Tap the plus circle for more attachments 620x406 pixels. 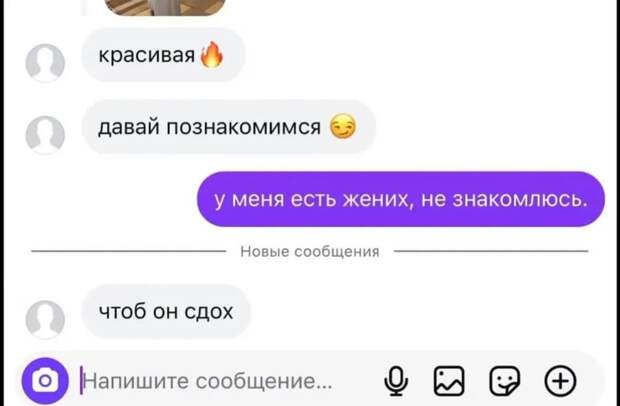[560, 381]
